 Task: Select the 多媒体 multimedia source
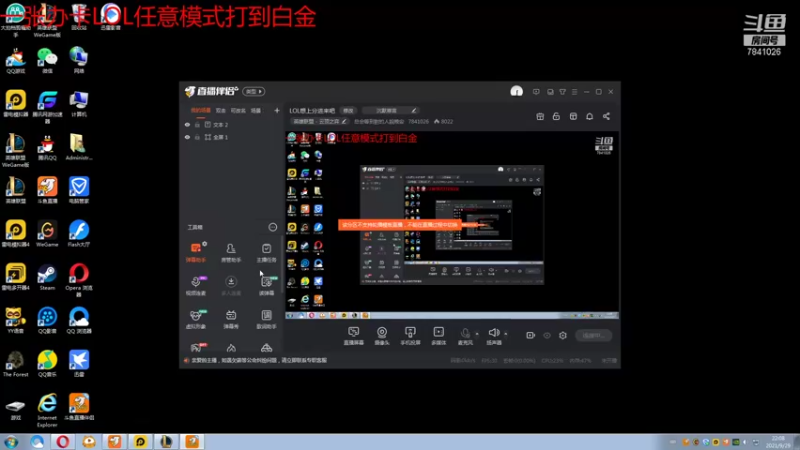(x=438, y=336)
